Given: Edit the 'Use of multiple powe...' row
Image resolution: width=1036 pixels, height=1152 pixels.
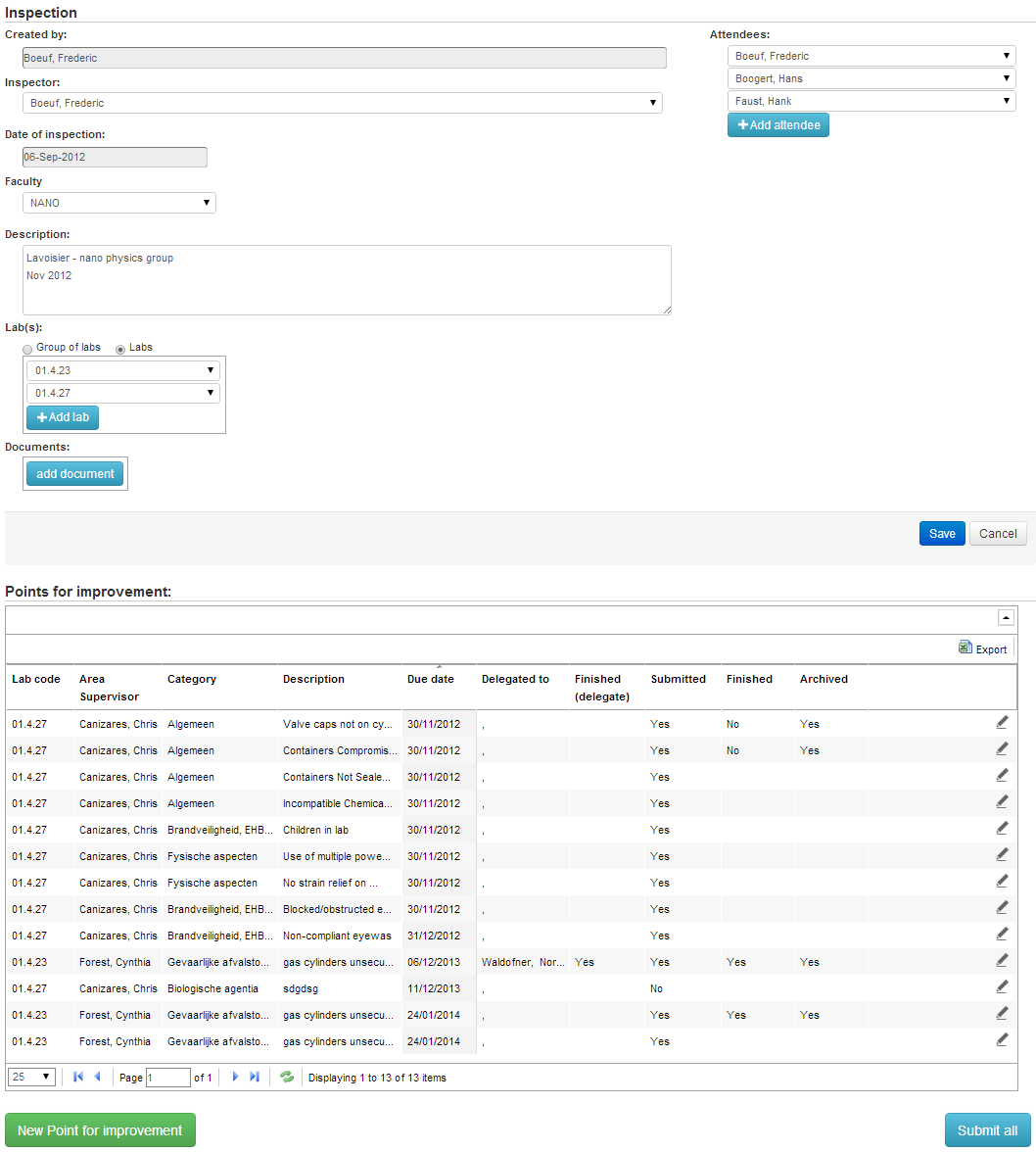Looking at the screenshot, I should click(x=1002, y=855).
